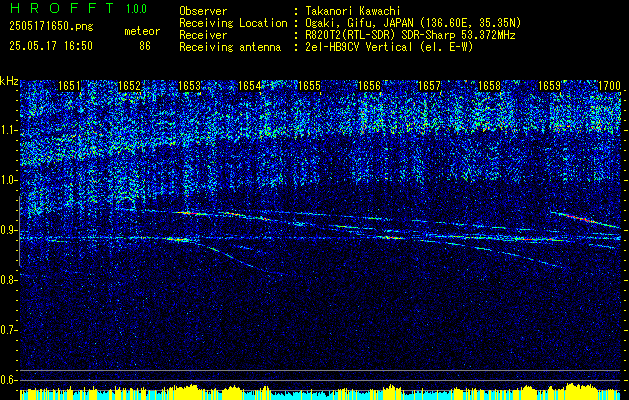This screenshot has width=629, height=400.
Task: Click the Observer label
Action: coord(203,11)
